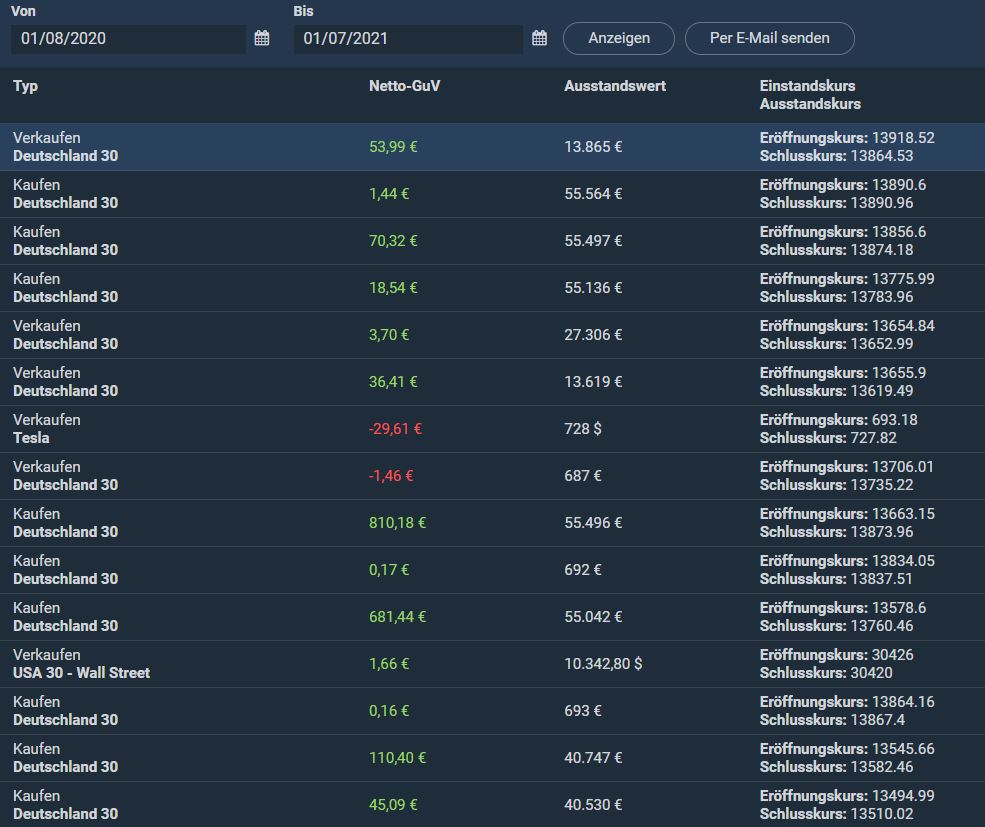Click the Ausstandswert 693 €
985x827 pixels.
pyautogui.click(x=583, y=711)
